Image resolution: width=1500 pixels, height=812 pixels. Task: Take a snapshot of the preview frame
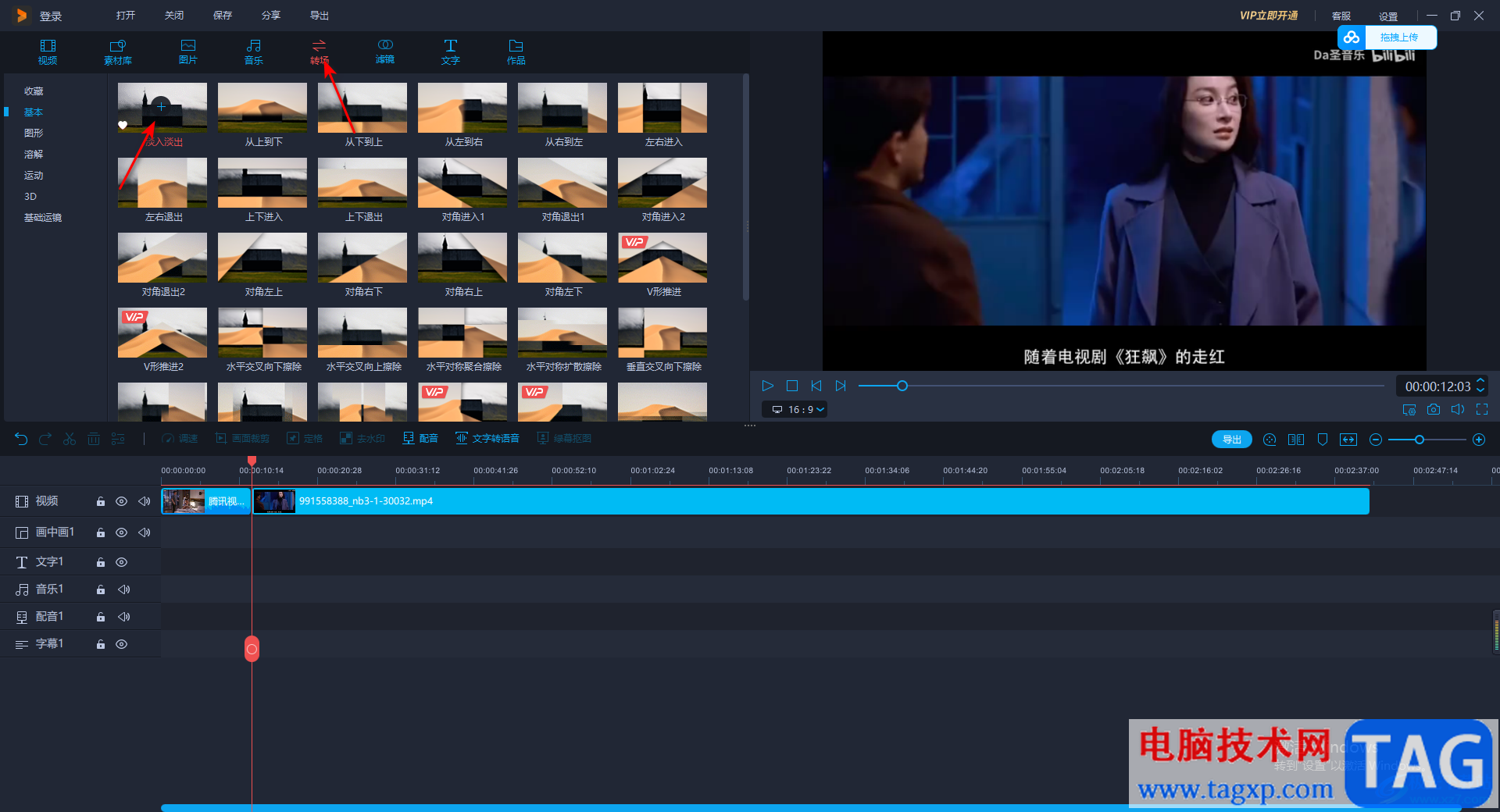[x=1433, y=409]
